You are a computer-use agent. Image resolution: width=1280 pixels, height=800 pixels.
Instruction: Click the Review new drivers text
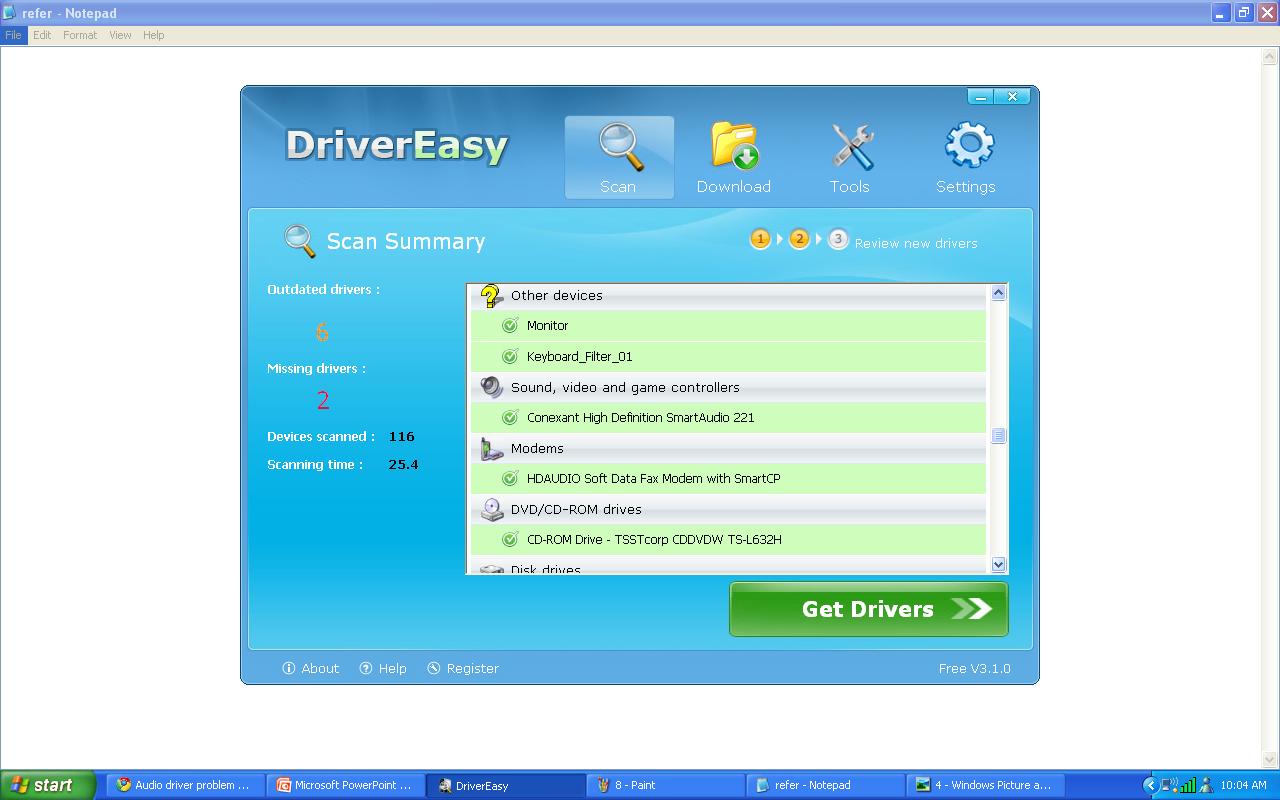916,243
